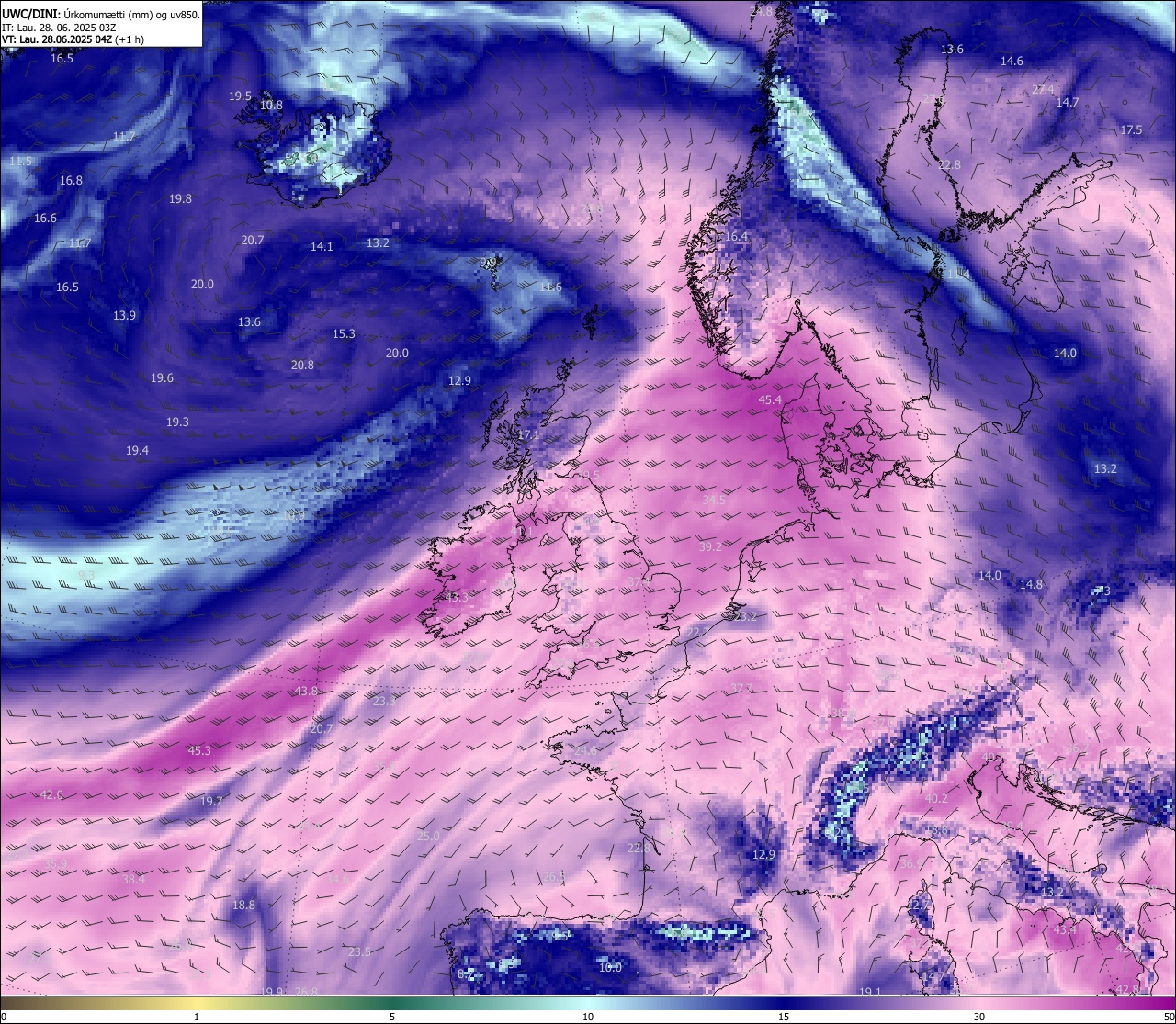
Task: Click the scale label 50
Action: [x=1169, y=1017]
